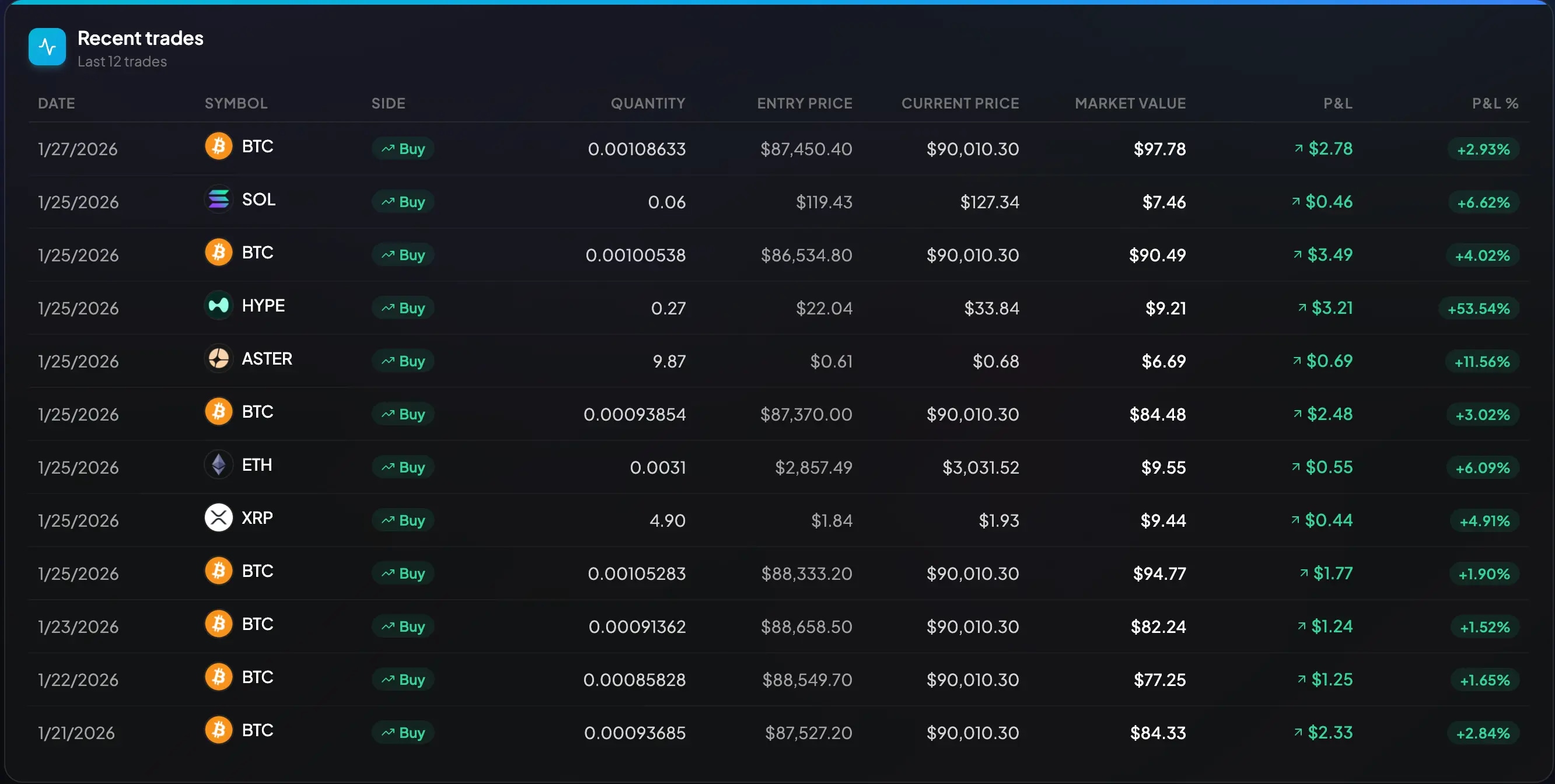Click the Buy badge on the SOL trade
This screenshot has width=1555, height=784.
(403, 202)
